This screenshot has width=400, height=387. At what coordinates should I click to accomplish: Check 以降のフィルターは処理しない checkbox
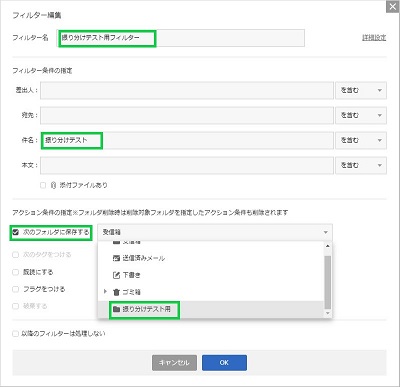pyautogui.click(x=15, y=334)
